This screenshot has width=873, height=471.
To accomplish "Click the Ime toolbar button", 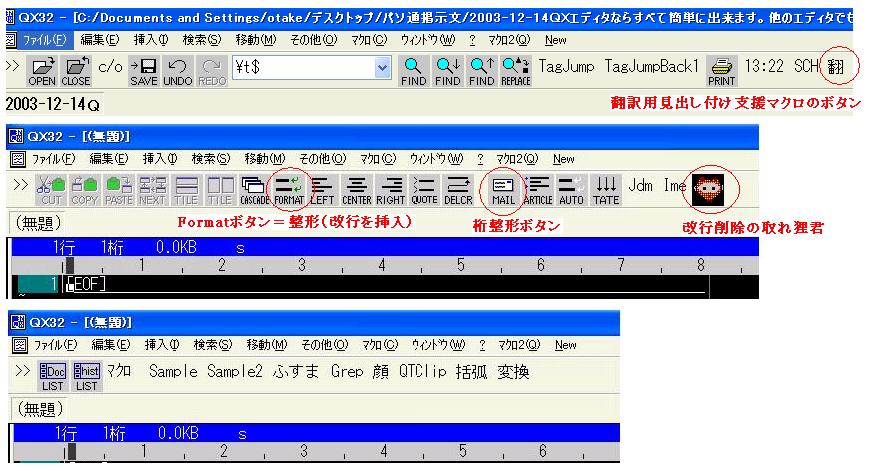I will pos(675,185).
